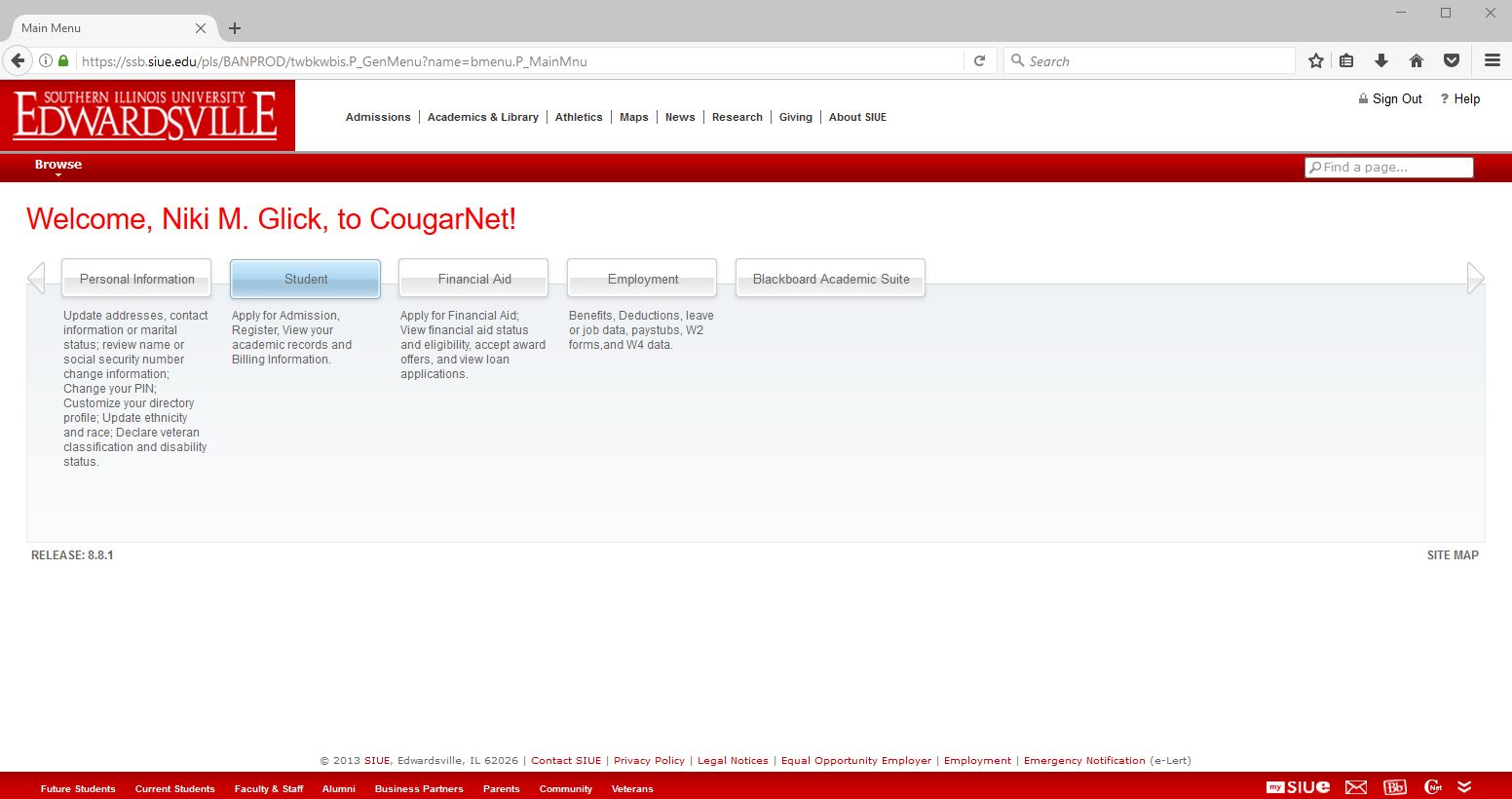
Task: Open the Student tab
Action: 305,279
